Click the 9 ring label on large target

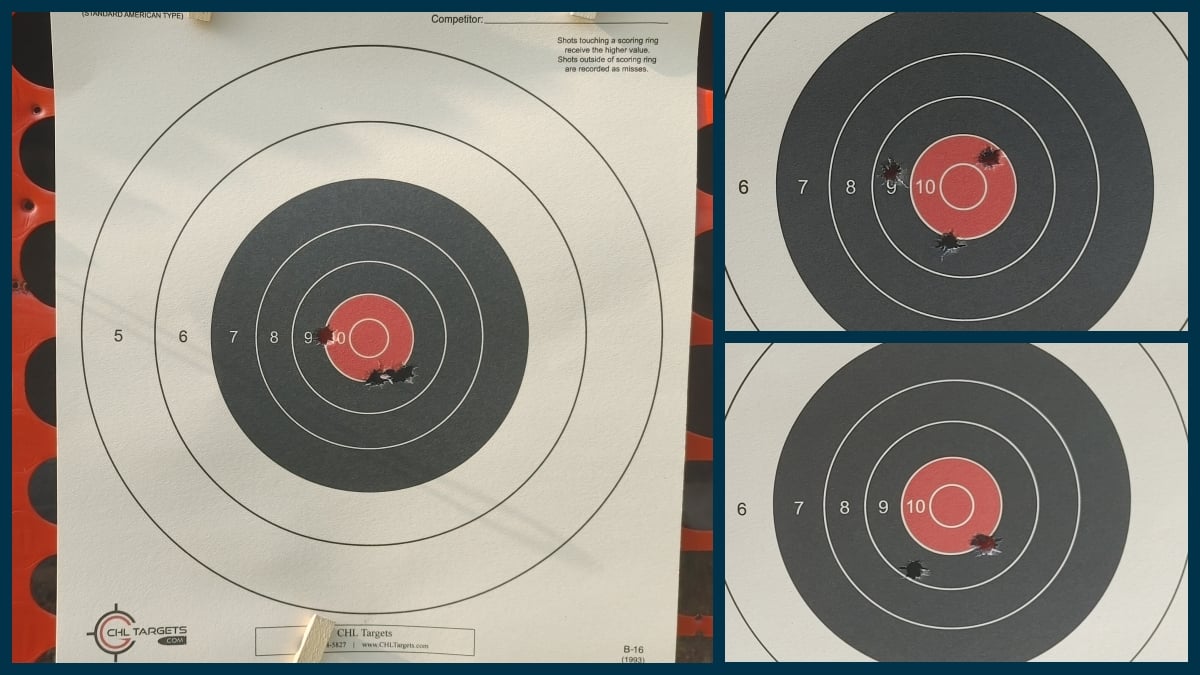(x=308, y=337)
